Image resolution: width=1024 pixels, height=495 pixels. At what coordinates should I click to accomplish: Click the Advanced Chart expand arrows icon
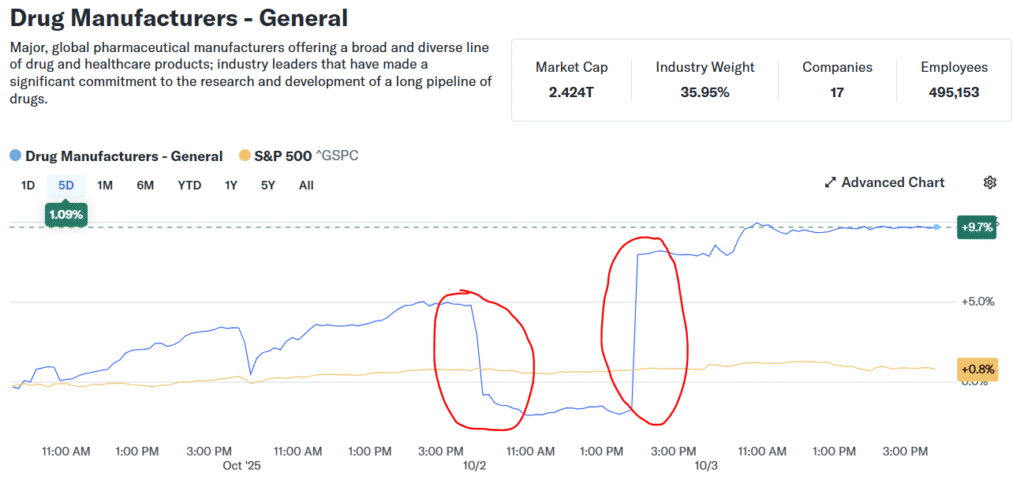[x=830, y=183]
